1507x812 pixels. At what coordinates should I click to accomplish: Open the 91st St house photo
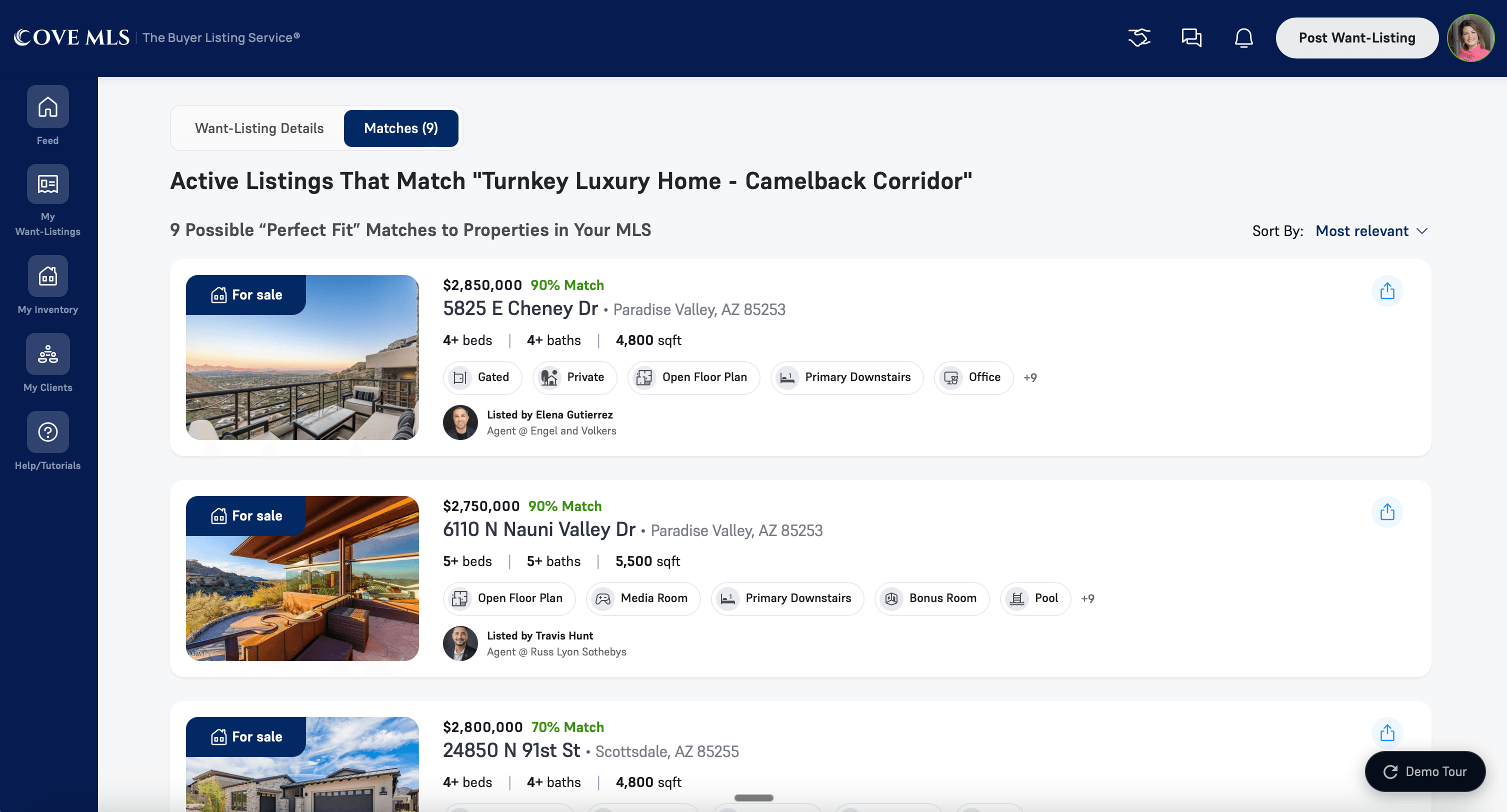302,764
